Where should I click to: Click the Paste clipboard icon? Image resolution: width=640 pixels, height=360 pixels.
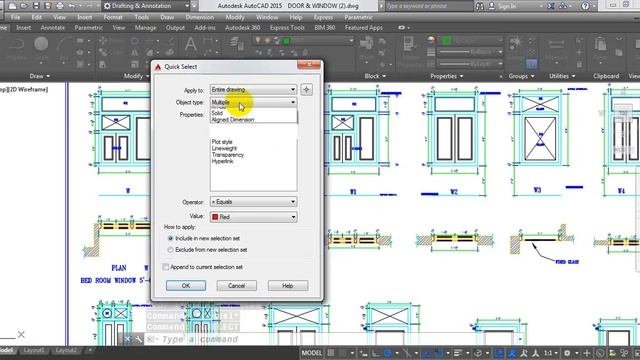click(x=600, y=44)
